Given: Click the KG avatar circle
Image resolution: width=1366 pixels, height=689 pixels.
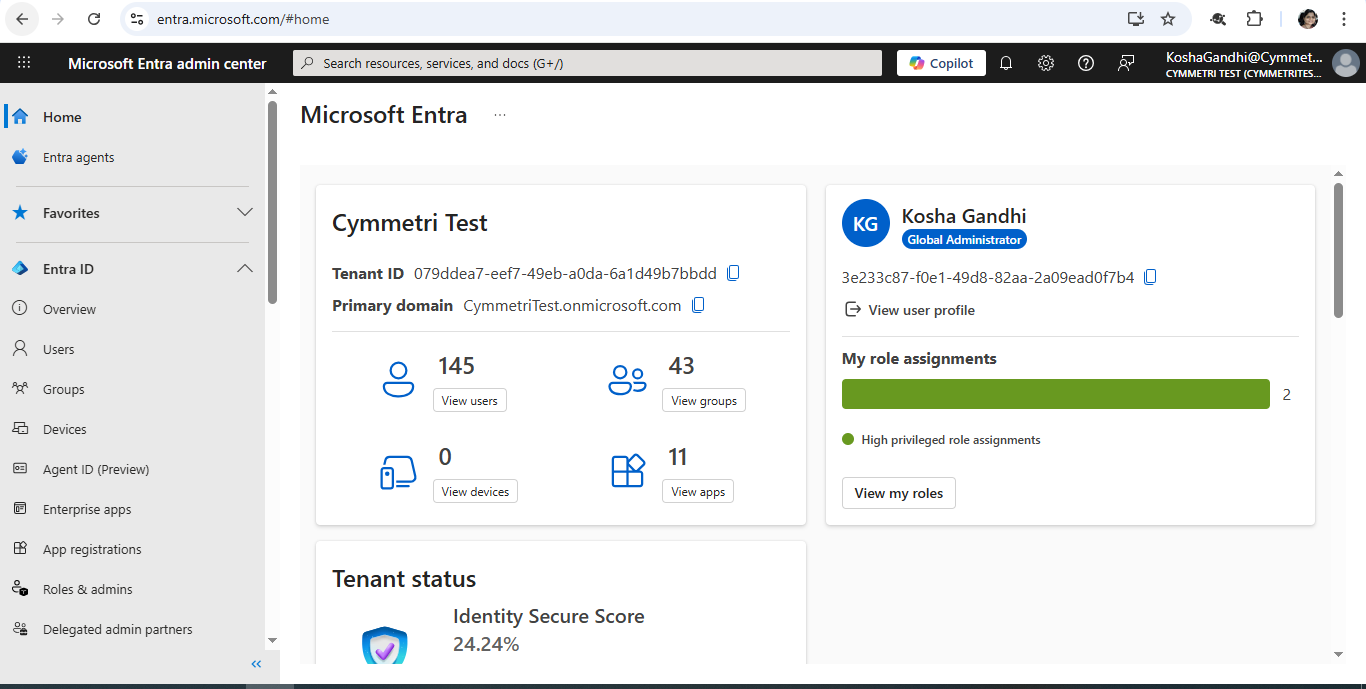Looking at the screenshot, I should 866,224.
